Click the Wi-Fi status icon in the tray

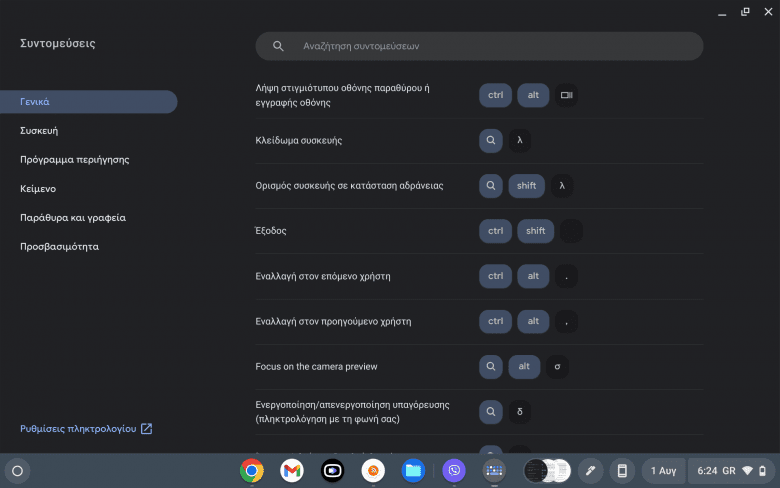[x=747, y=471]
